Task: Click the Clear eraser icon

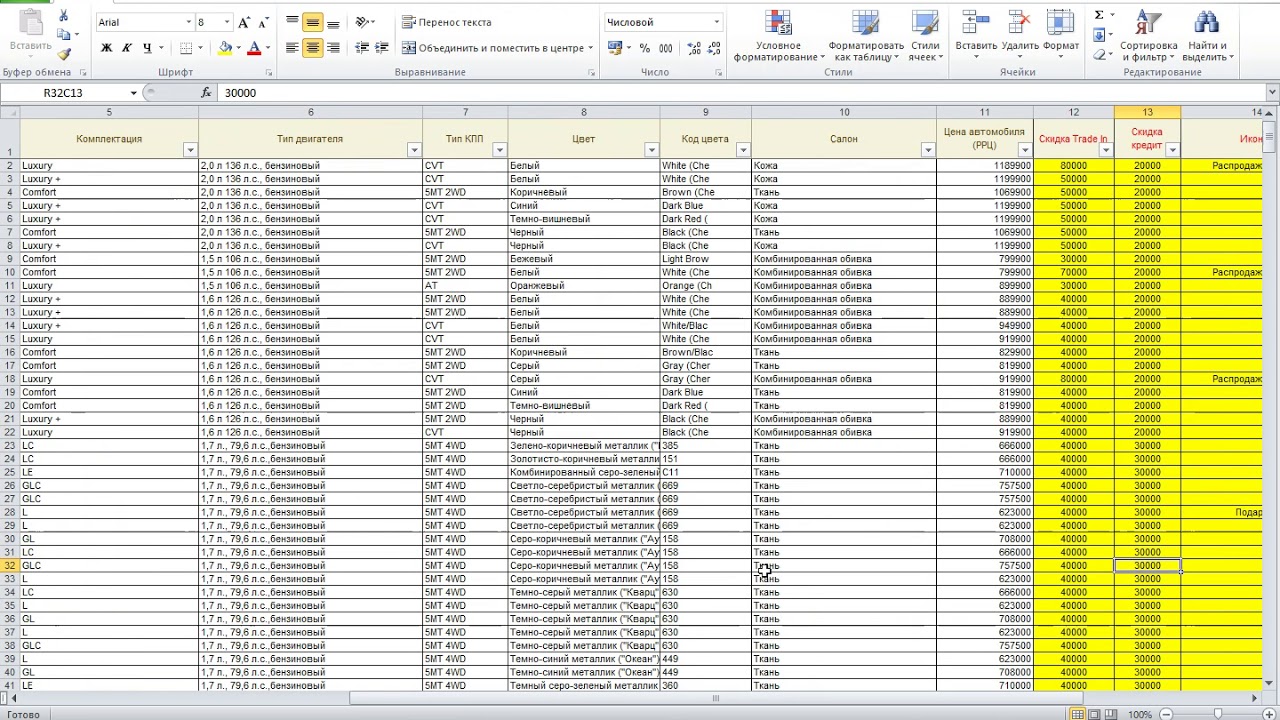Action: point(1099,55)
